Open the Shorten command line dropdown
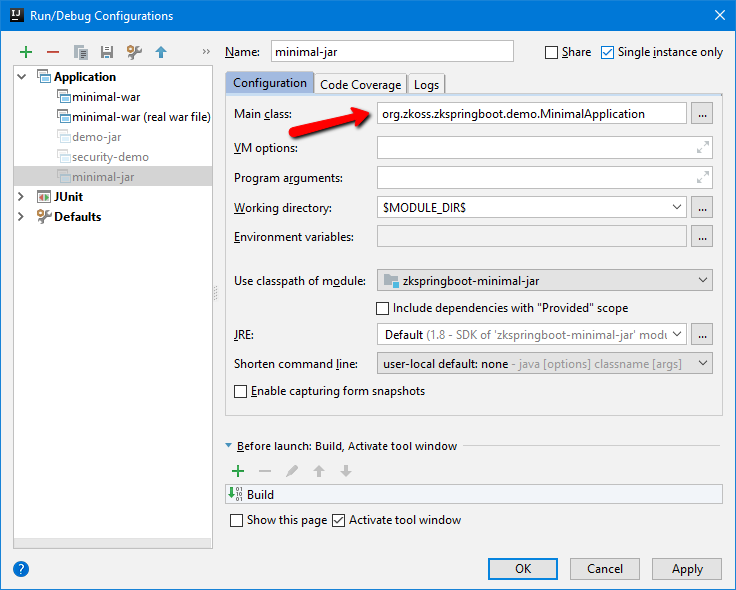The height and width of the screenshot is (590, 736). pyautogui.click(x=544, y=364)
